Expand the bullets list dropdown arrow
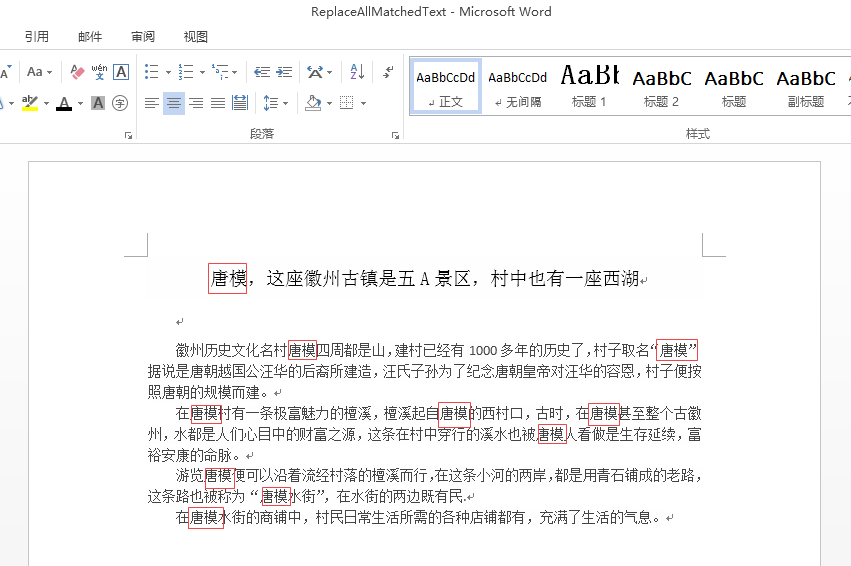The width and height of the screenshot is (851, 566). pyautogui.click(x=167, y=72)
